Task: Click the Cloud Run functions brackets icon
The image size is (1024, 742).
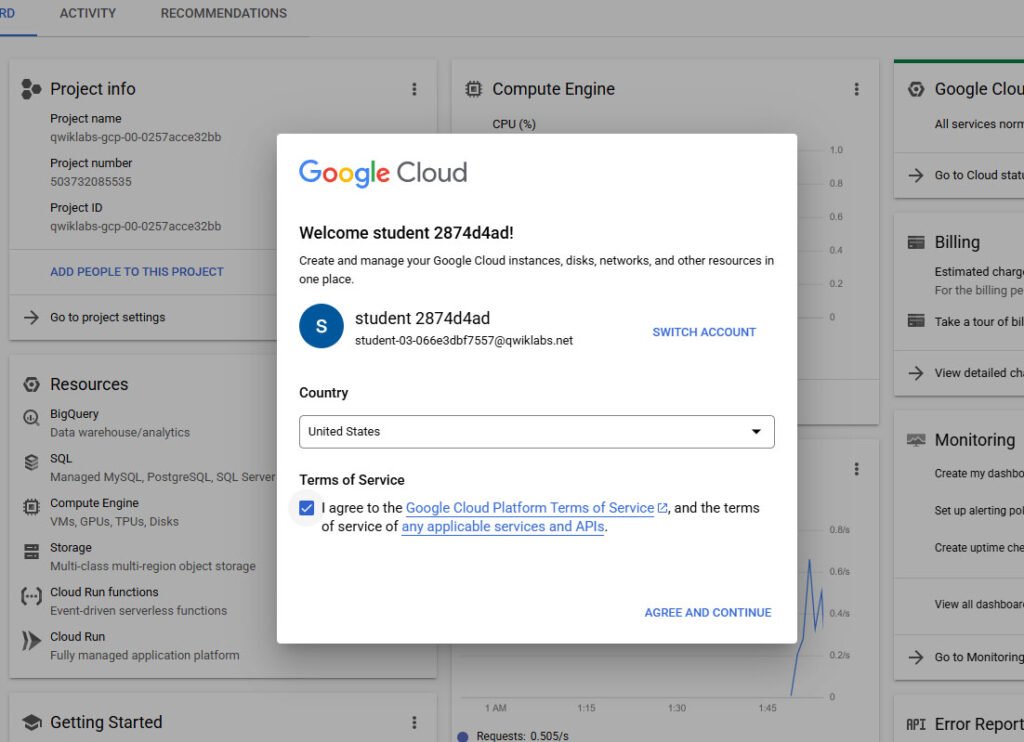Action: [x=31, y=596]
